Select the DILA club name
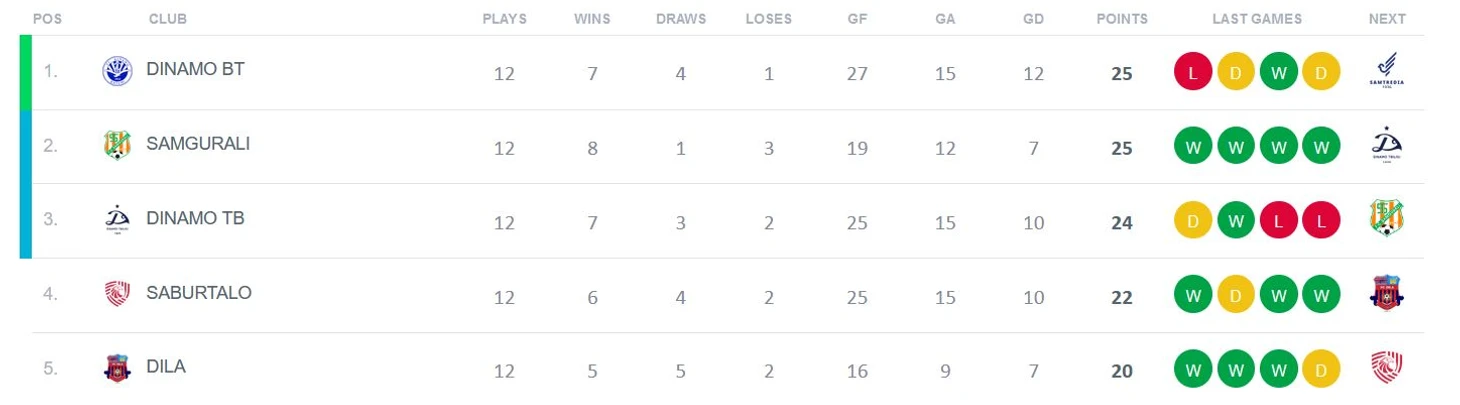 [x=166, y=367]
